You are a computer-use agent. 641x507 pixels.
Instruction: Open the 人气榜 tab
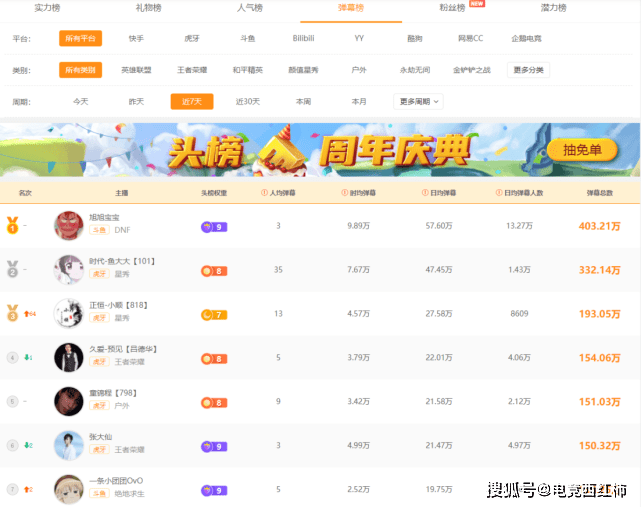(250, 8)
